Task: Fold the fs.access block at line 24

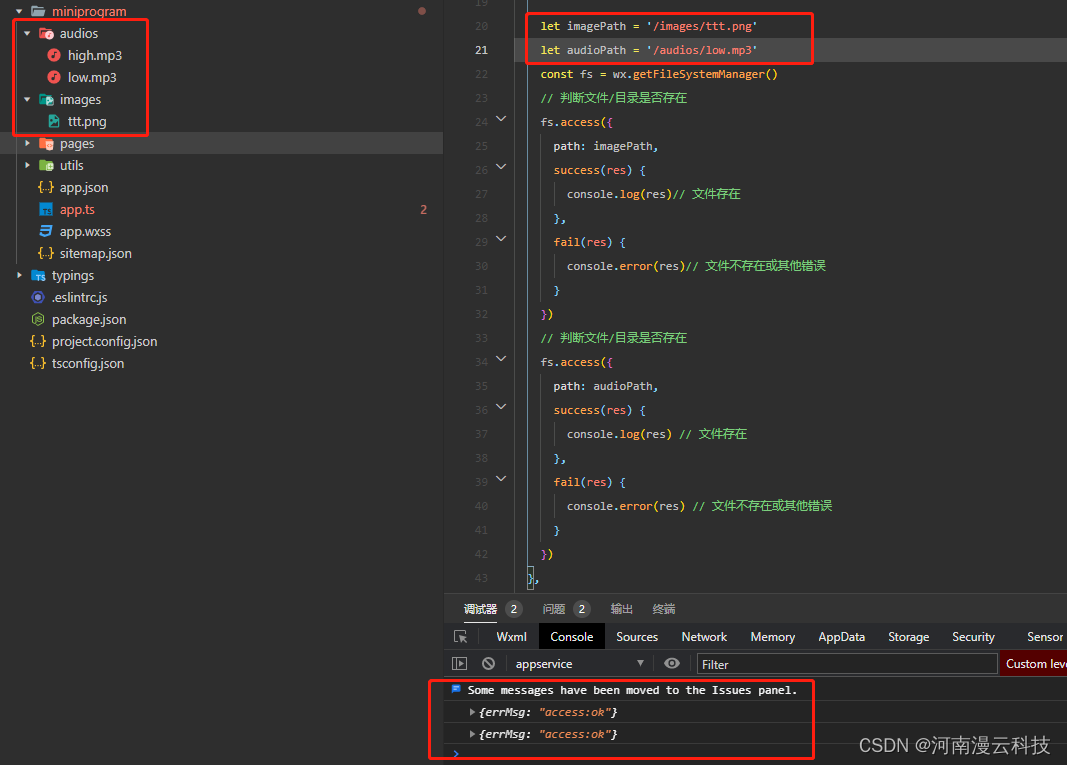Action: point(502,121)
